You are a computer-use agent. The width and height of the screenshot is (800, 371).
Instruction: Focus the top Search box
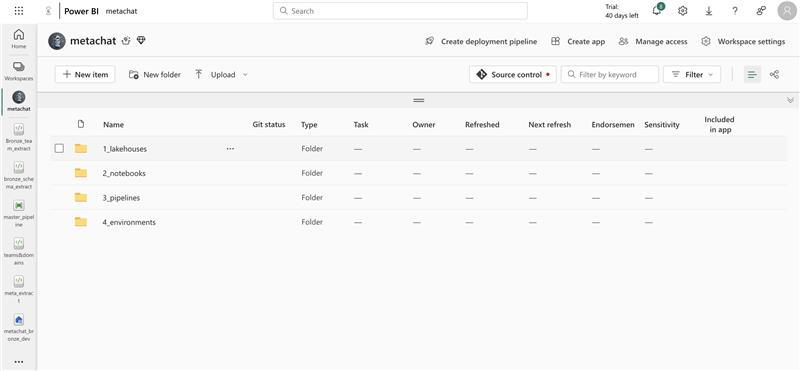point(401,11)
